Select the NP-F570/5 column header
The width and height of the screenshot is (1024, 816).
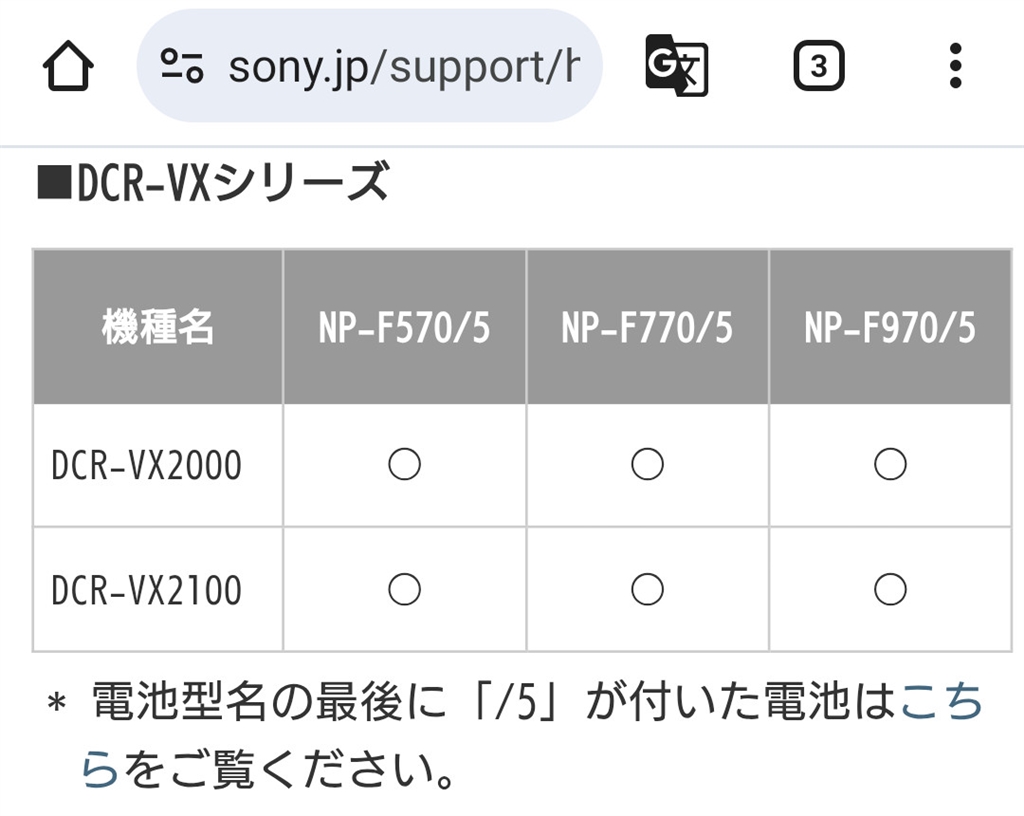(x=404, y=326)
